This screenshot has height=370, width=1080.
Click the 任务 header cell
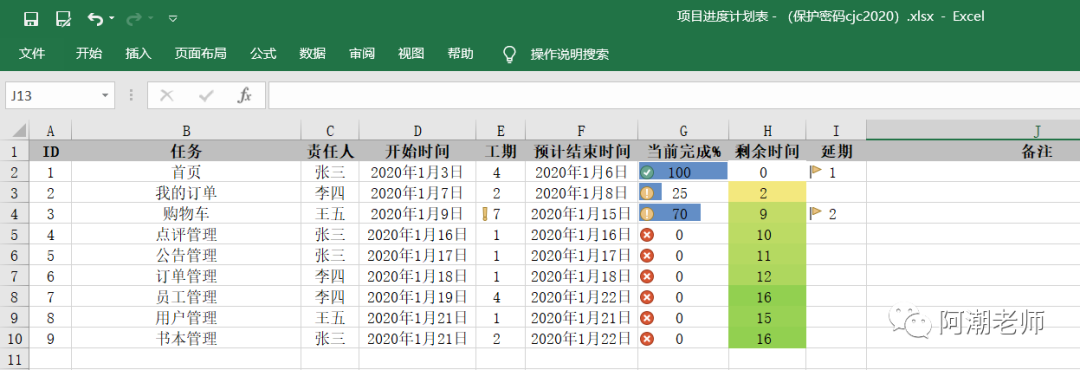[186, 152]
